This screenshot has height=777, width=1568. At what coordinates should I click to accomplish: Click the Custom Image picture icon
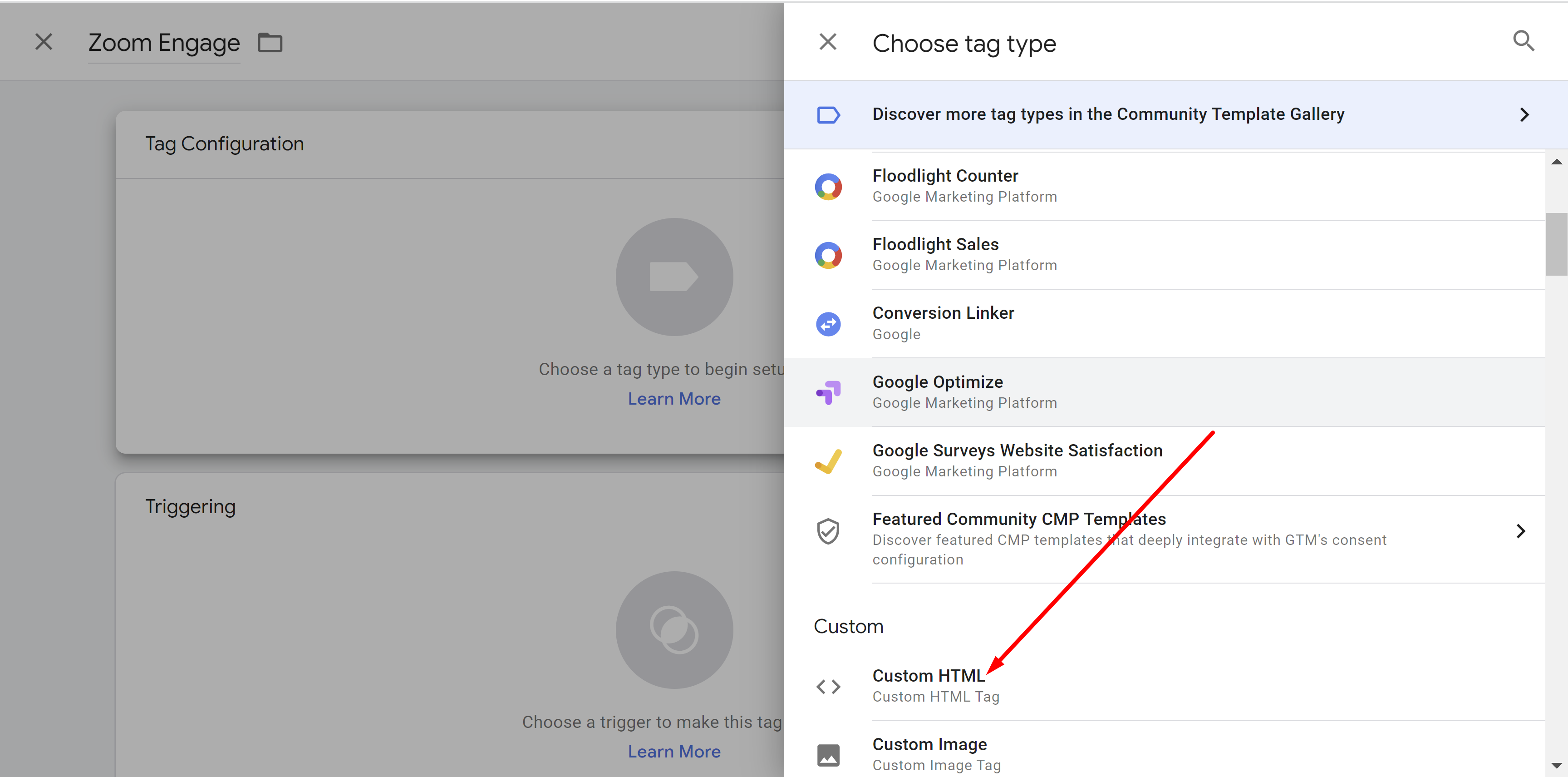(x=828, y=755)
